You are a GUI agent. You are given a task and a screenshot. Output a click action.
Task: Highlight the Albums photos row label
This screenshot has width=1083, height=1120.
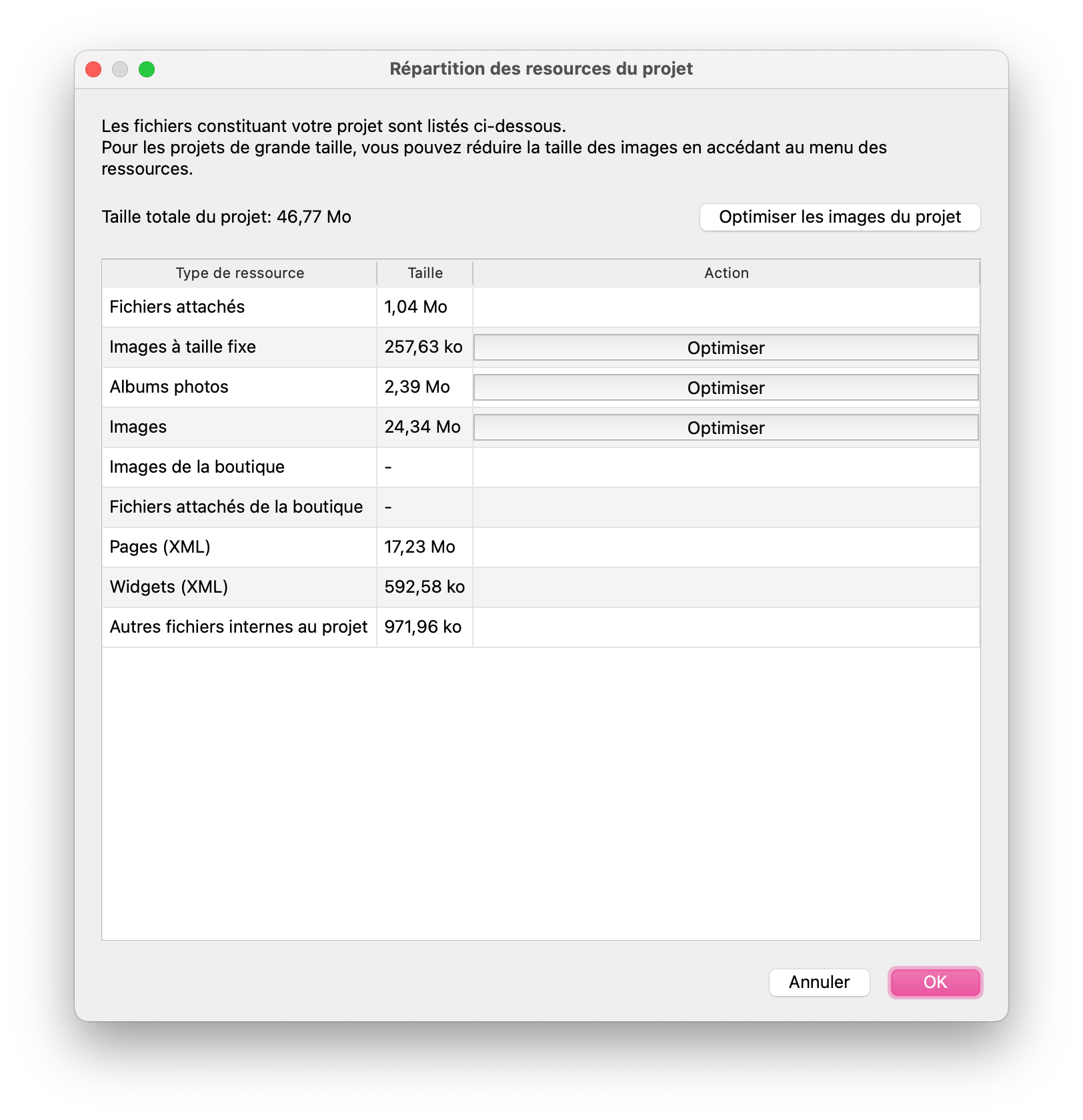pyautogui.click(x=169, y=387)
